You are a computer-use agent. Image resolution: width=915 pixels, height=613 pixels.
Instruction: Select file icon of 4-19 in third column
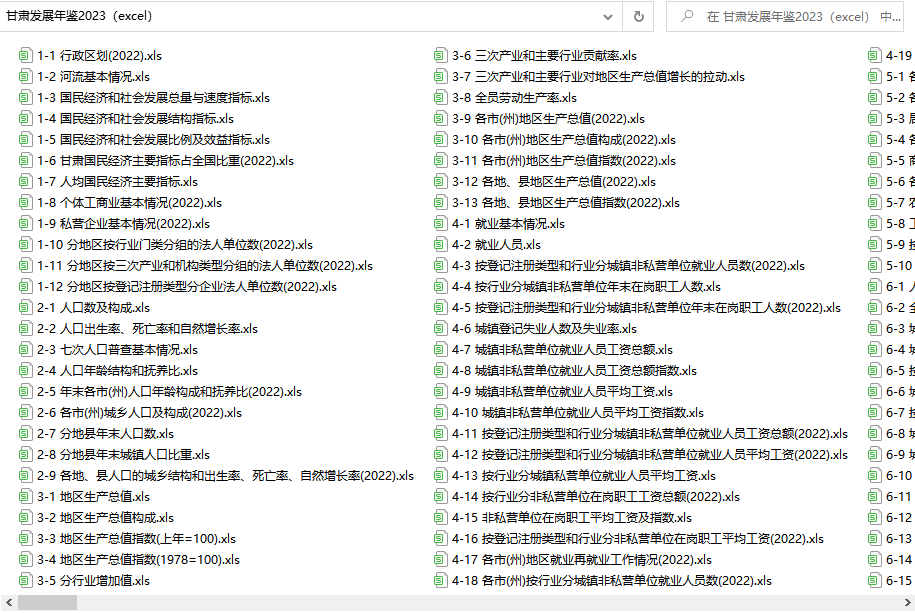[874, 55]
